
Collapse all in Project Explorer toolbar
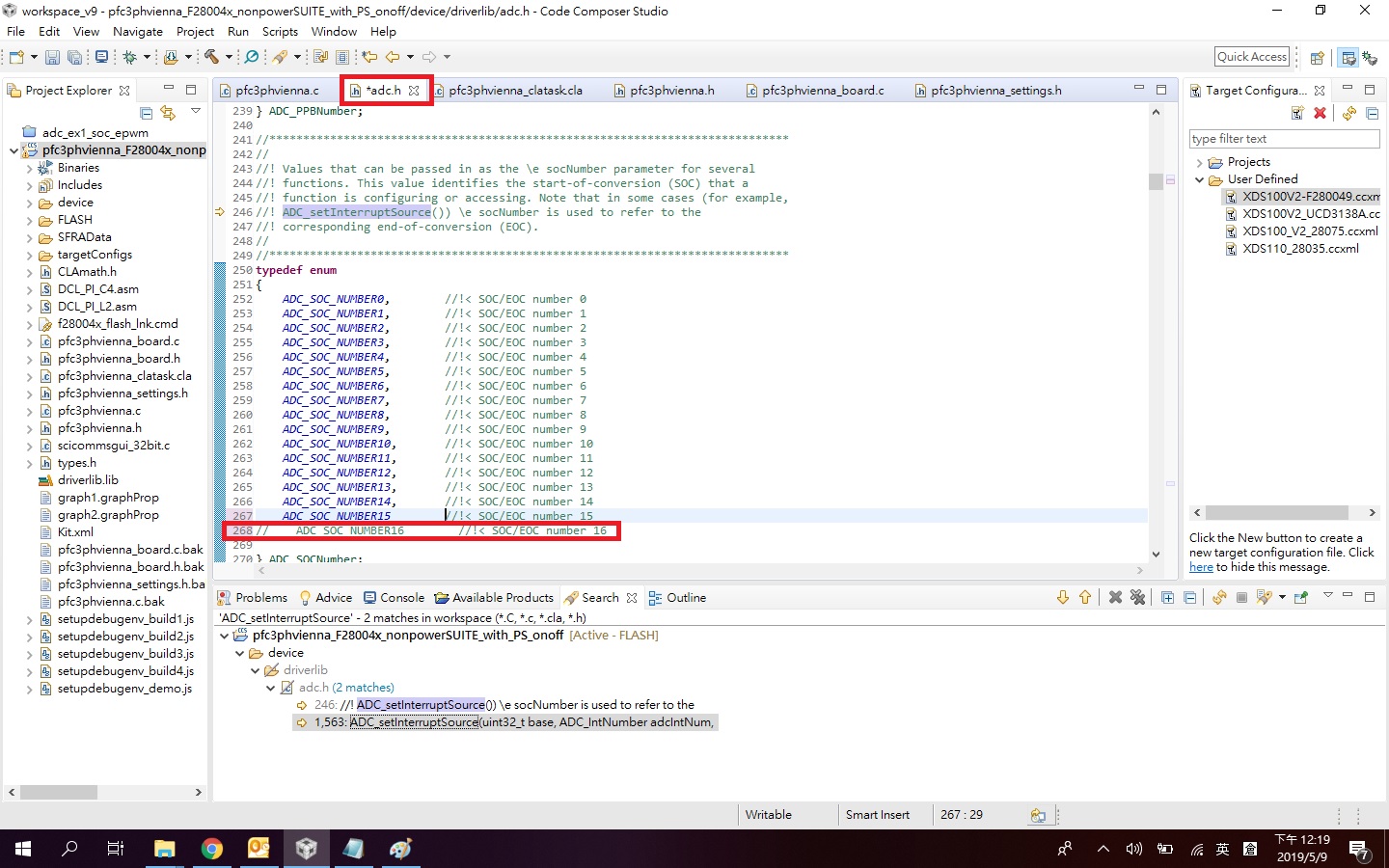147,113
